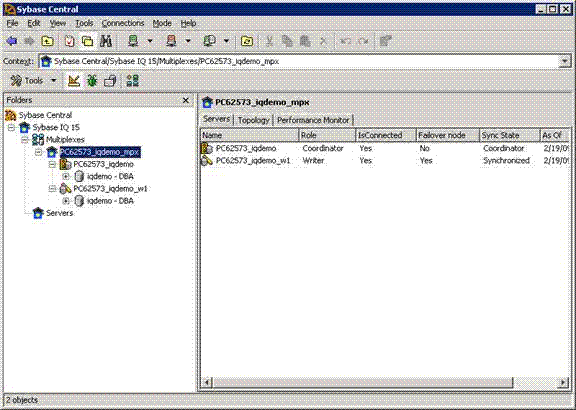
Task: Go up one folder level
Action: (47, 41)
